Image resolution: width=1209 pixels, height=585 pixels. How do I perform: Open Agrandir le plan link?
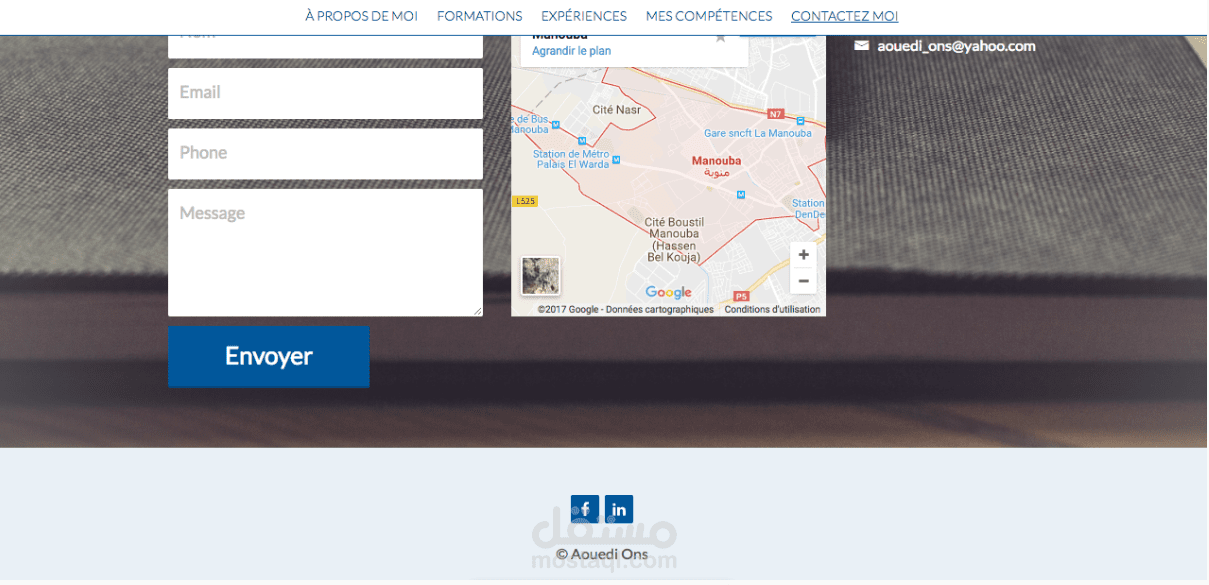[571, 51]
